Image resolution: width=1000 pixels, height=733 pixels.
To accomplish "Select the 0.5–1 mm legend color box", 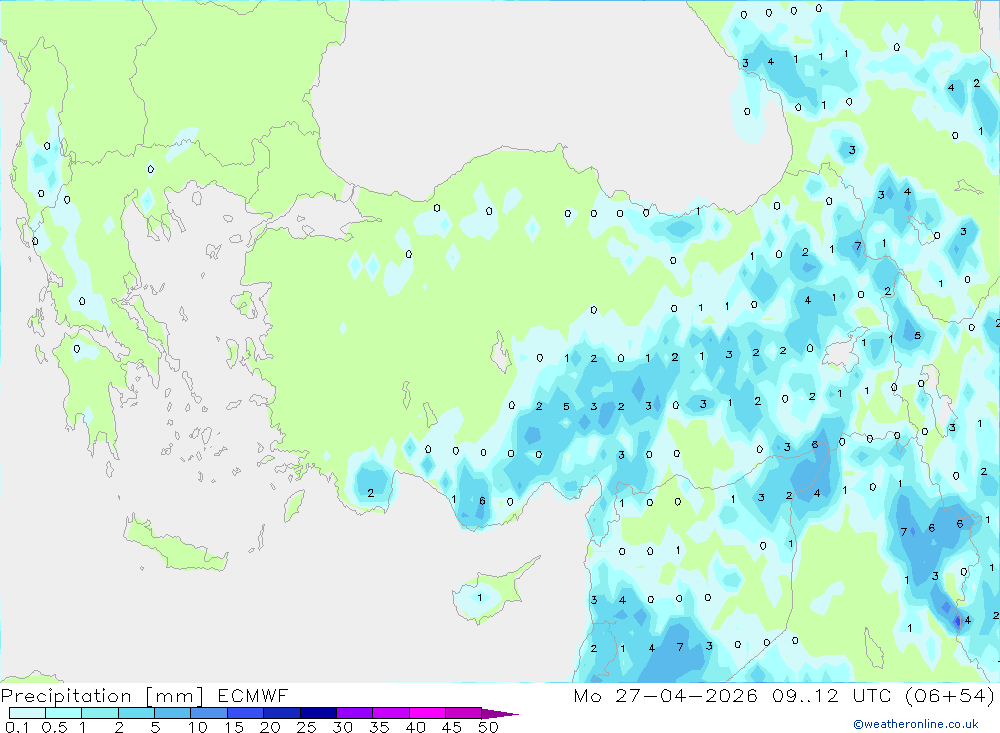I will click(63, 713).
